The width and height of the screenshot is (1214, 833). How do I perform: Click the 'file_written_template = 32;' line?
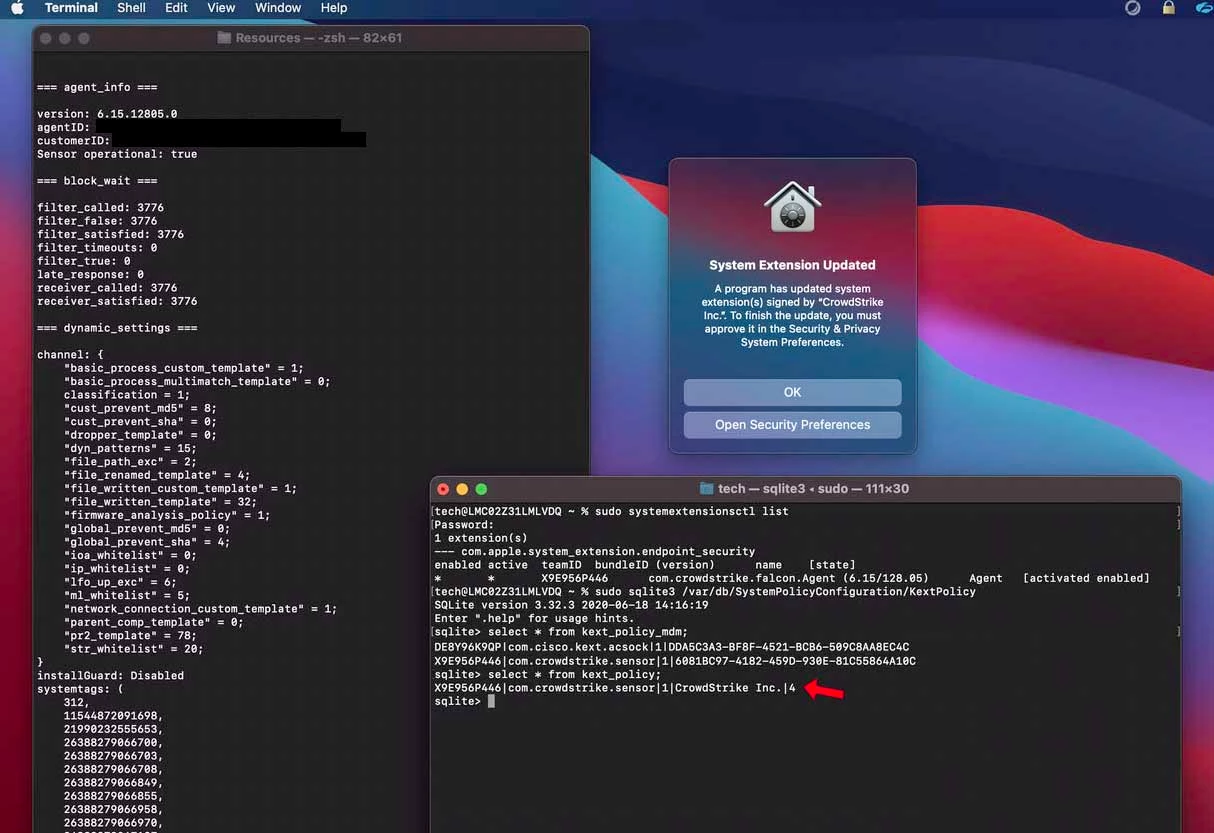pyautogui.click(x=160, y=502)
